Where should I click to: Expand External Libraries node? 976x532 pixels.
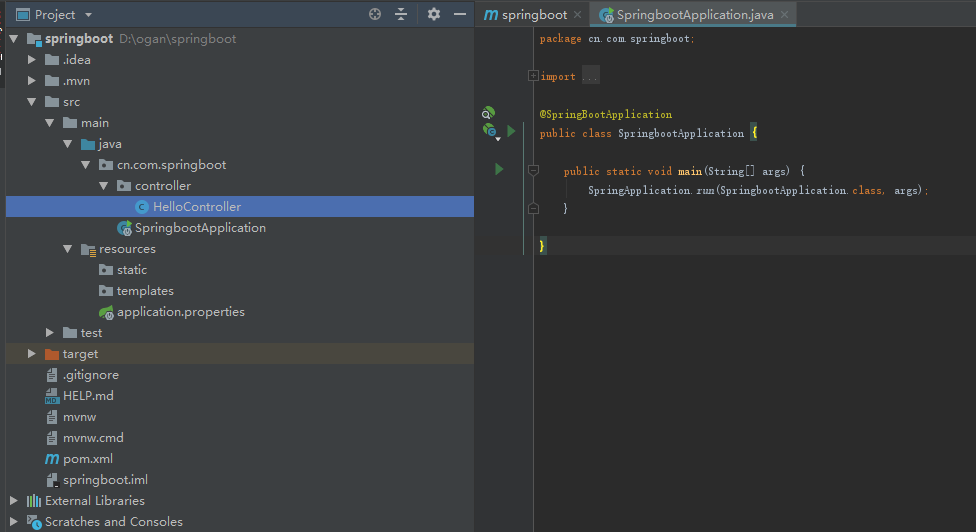(x=14, y=500)
